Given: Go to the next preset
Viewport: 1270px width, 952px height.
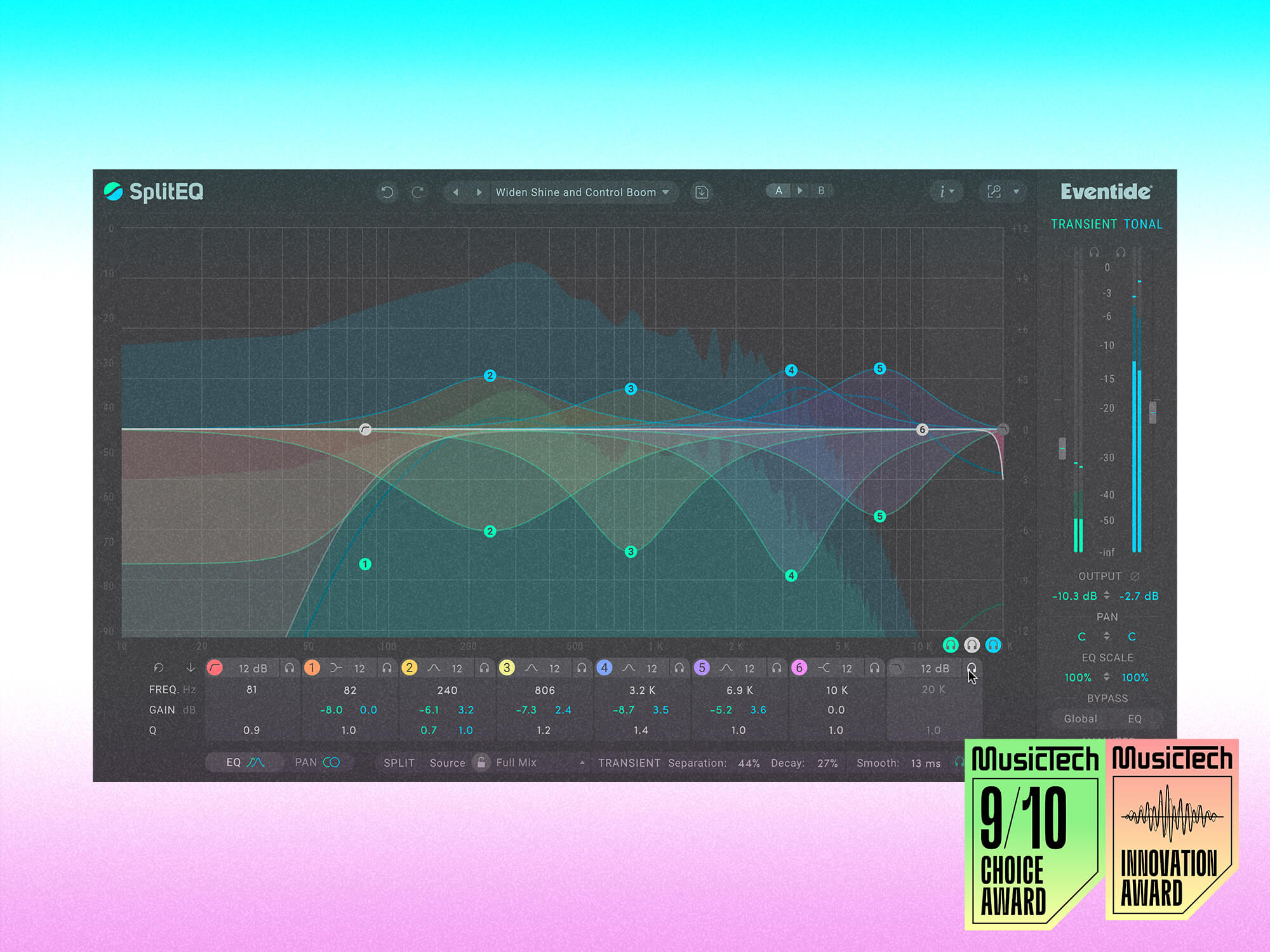Looking at the screenshot, I should pos(479,192).
